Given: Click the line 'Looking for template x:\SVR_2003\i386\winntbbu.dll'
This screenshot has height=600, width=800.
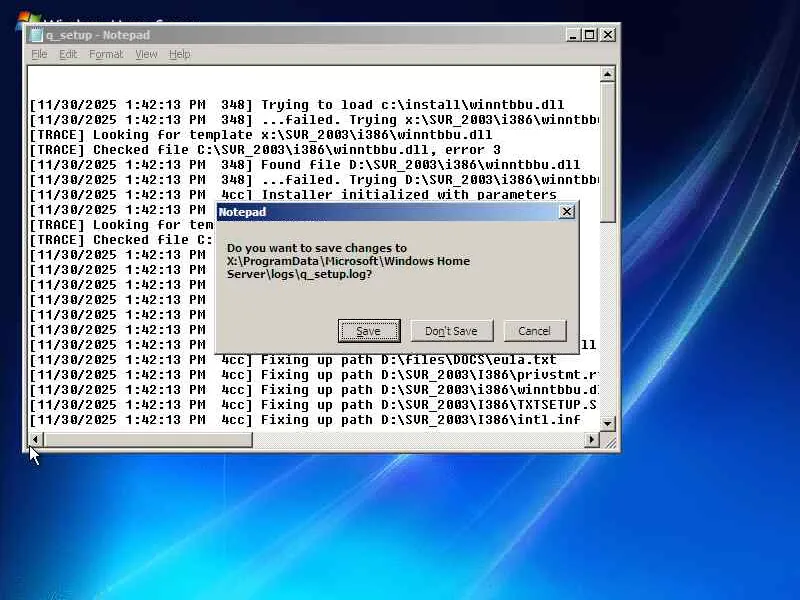Looking at the screenshot, I should [261, 135].
